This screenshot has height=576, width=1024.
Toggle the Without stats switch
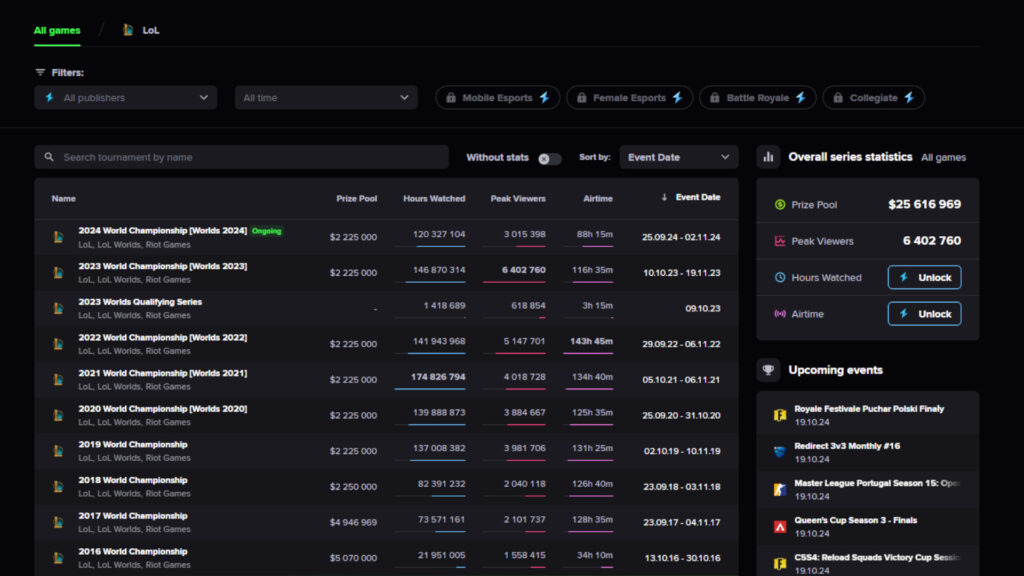549,158
